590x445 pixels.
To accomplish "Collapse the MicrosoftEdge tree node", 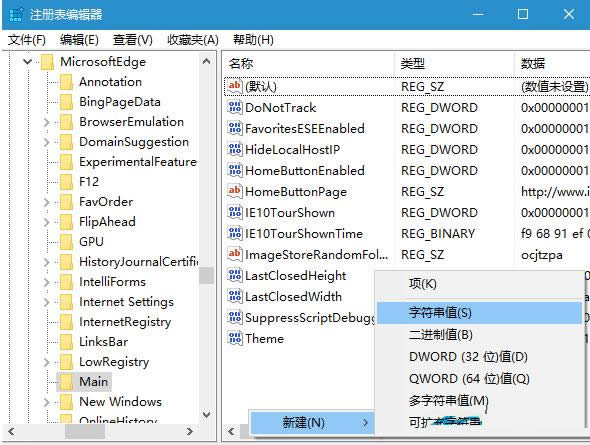I will (x=27, y=61).
